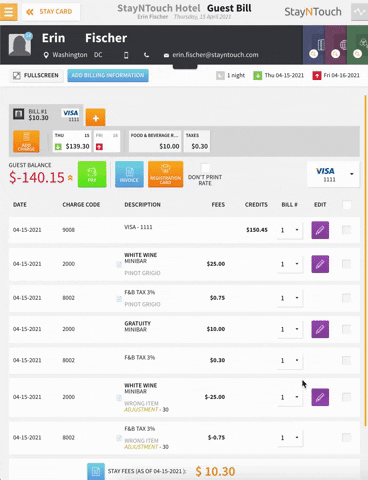Edit the VISA - 1111 payment row
Image resolution: width=368 pixels, height=480 pixels.
(x=320, y=230)
